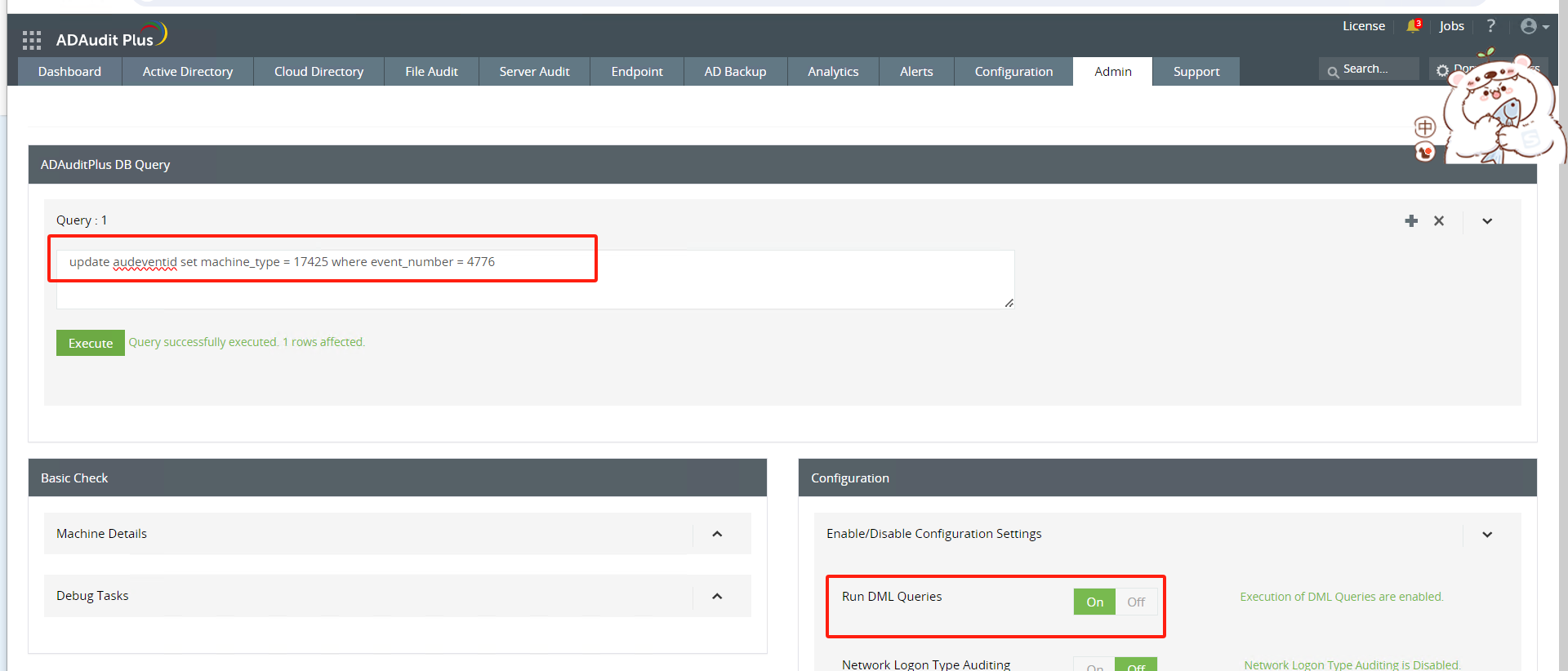Screen dimensions: 1568x671
Task: Open the apps grid launcher icon
Action: click(x=32, y=40)
